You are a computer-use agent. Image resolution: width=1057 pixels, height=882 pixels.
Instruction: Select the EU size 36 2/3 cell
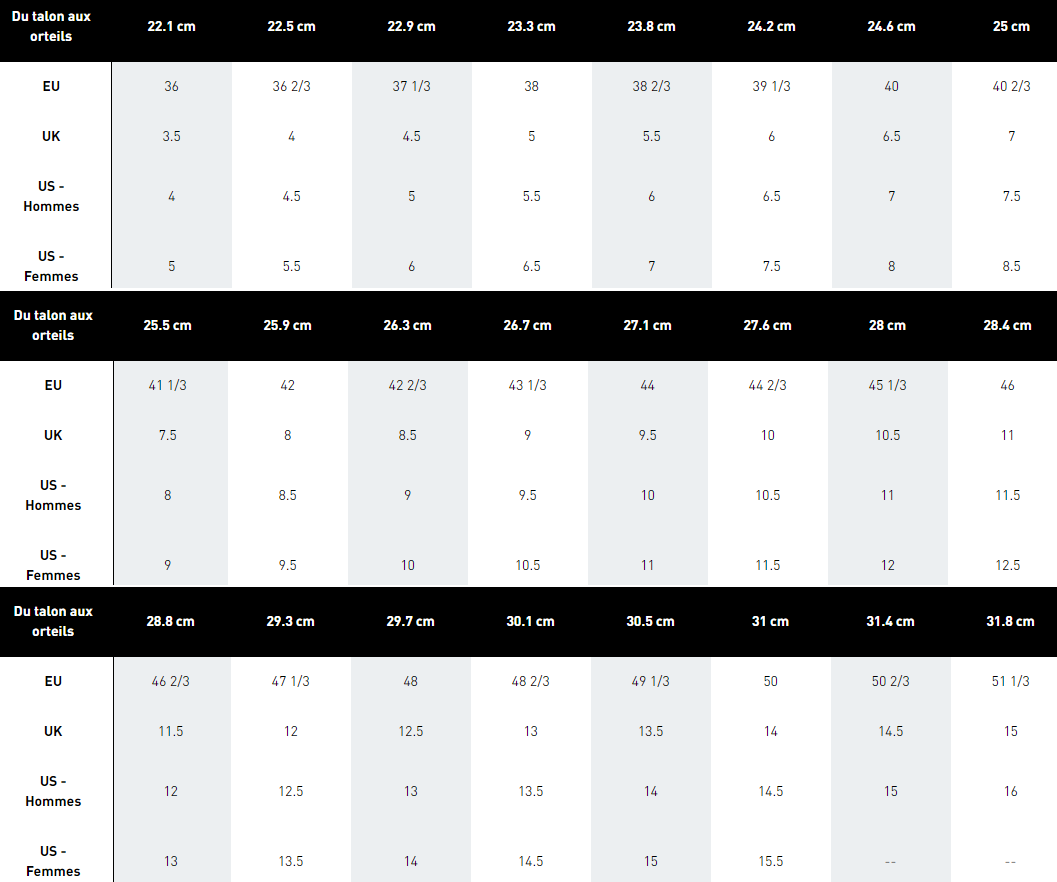click(291, 86)
